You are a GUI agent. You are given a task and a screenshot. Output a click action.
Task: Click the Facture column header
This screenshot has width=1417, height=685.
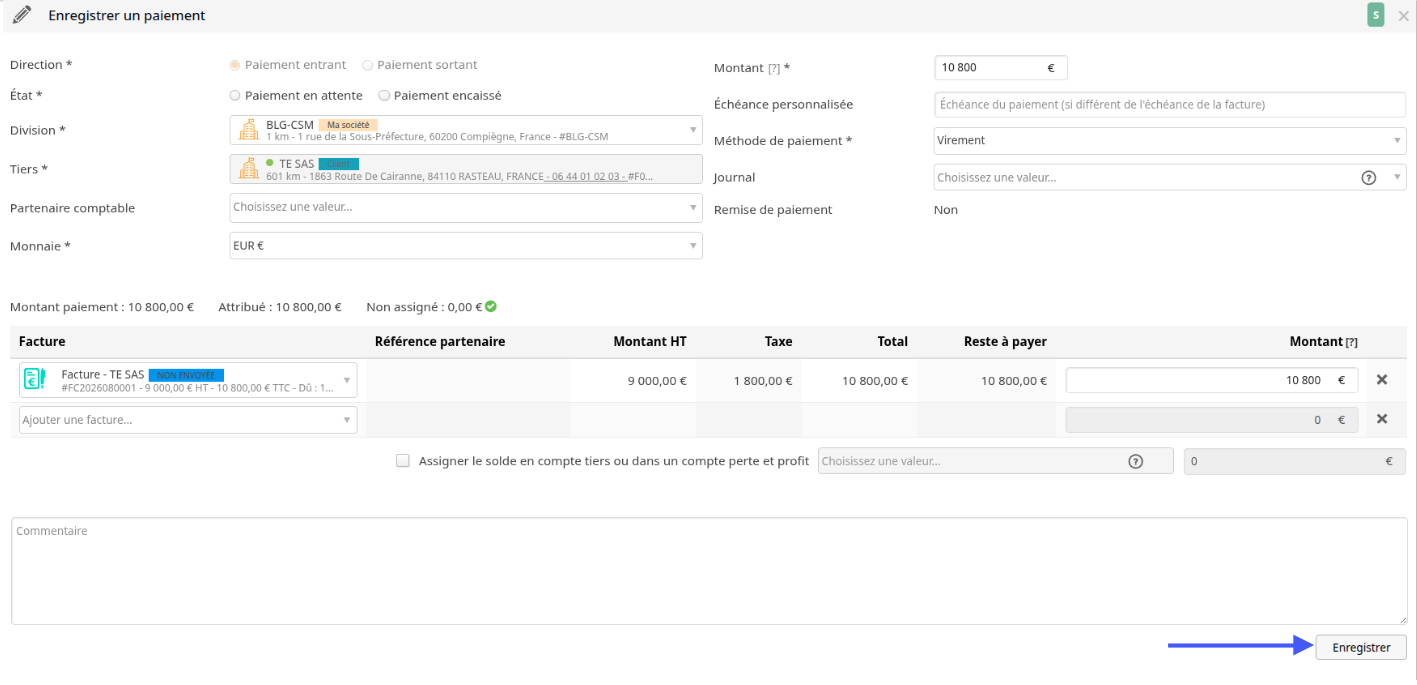[42, 342]
